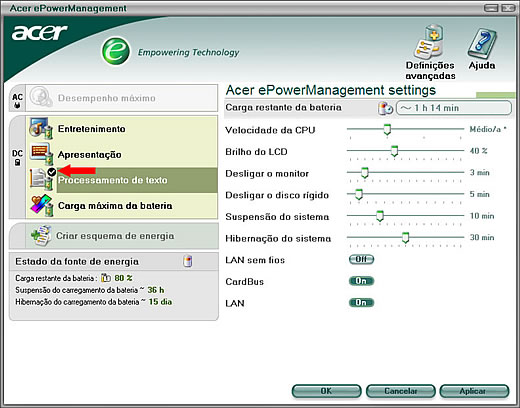
Task: Click small battery icon beside 80 %
Action: pyautogui.click(x=106, y=278)
